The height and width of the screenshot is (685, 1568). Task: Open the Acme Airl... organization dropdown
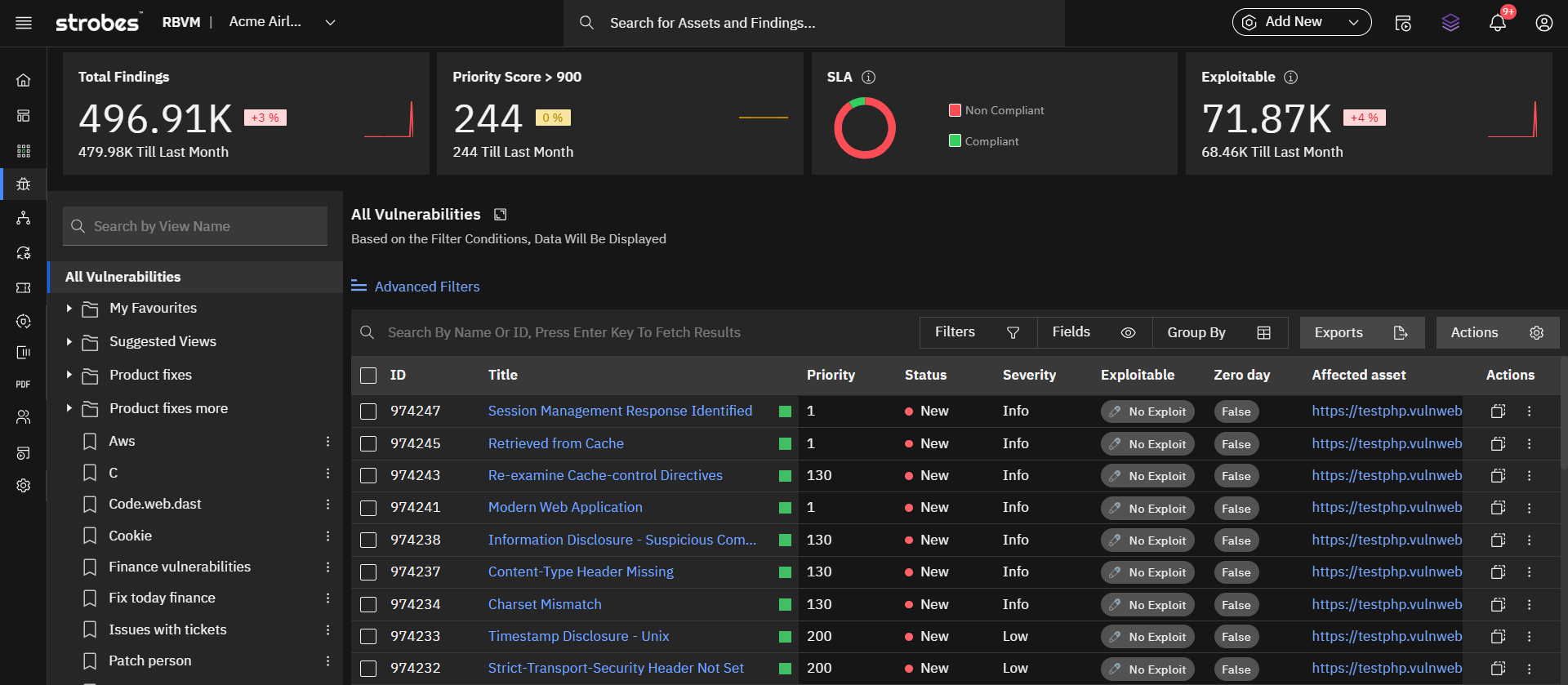[x=282, y=22]
